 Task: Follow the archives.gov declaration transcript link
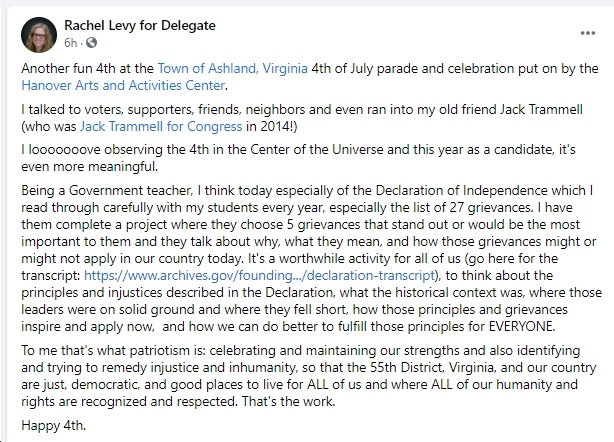[260, 276]
